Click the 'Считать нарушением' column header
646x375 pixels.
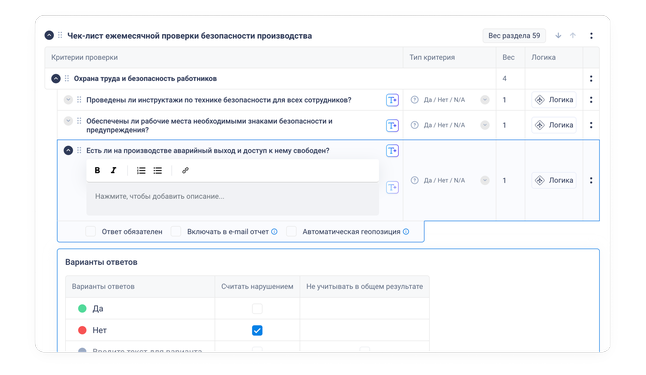pos(257,286)
